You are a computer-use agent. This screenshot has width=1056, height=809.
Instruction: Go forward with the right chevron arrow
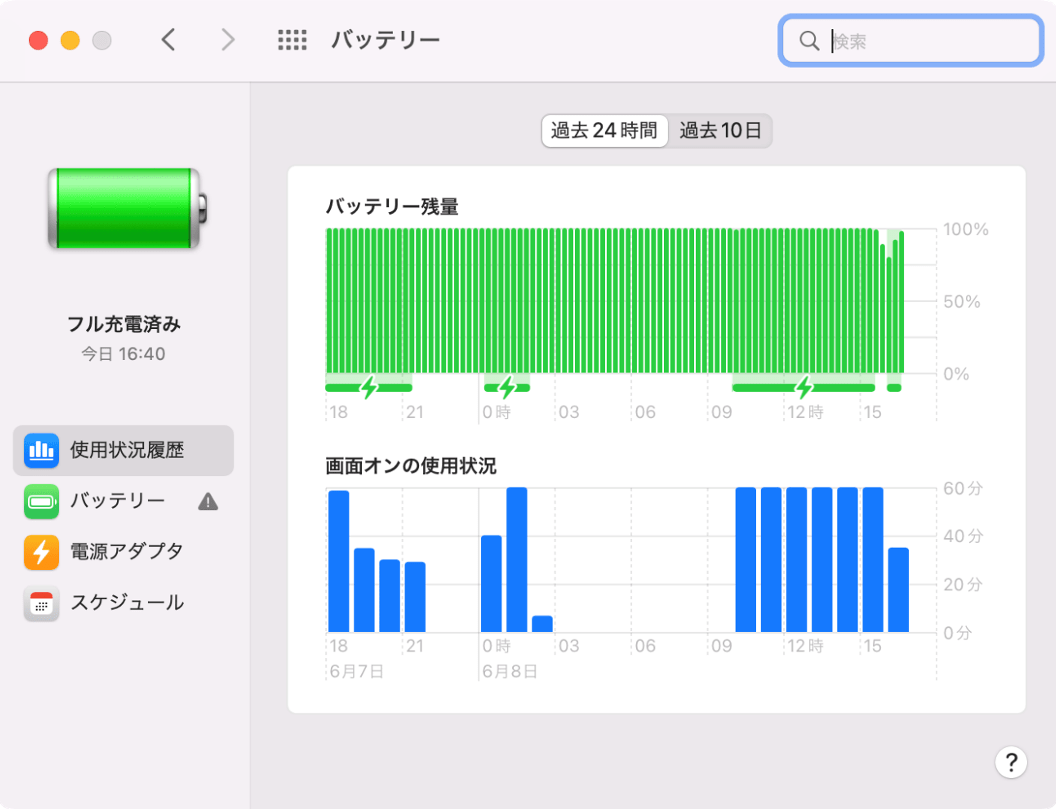click(x=228, y=40)
